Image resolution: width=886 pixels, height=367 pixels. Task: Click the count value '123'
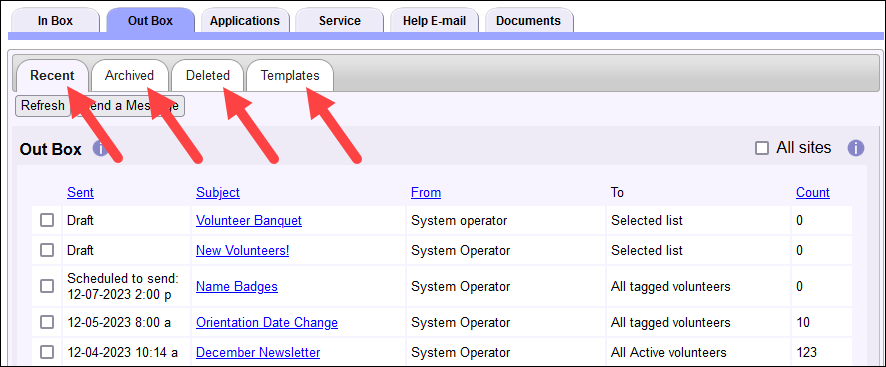(x=806, y=352)
